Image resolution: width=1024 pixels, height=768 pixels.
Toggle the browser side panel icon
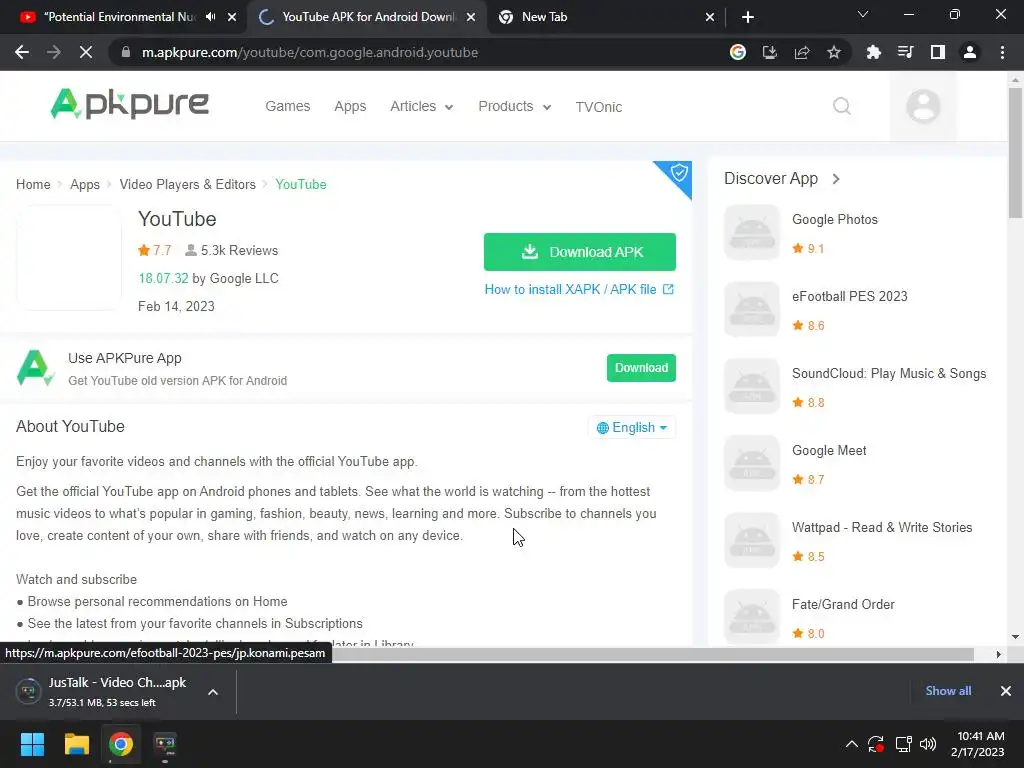click(938, 52)
